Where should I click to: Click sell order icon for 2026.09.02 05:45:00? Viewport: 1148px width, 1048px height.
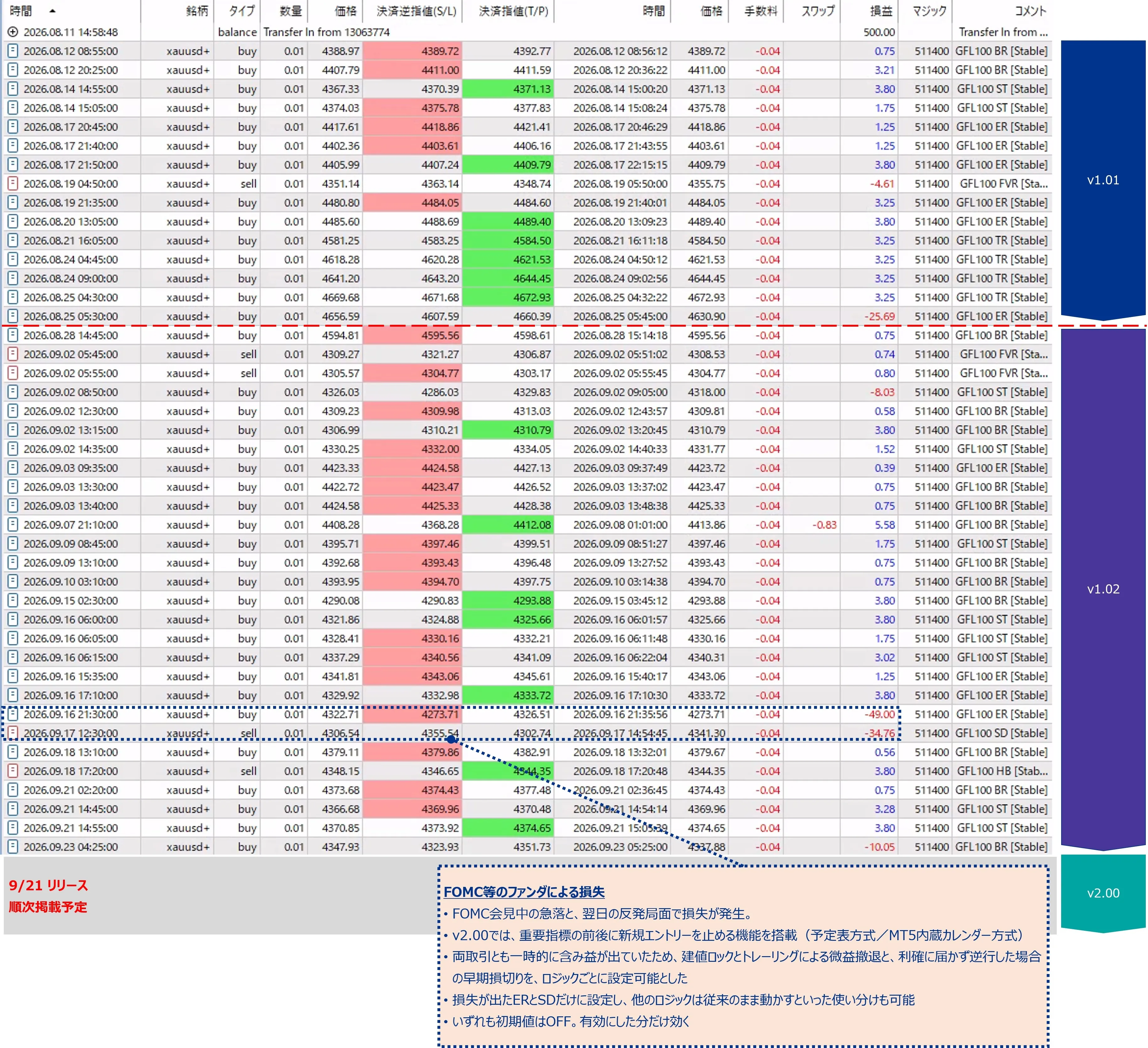pyautogui.click(x=13, y=354)
